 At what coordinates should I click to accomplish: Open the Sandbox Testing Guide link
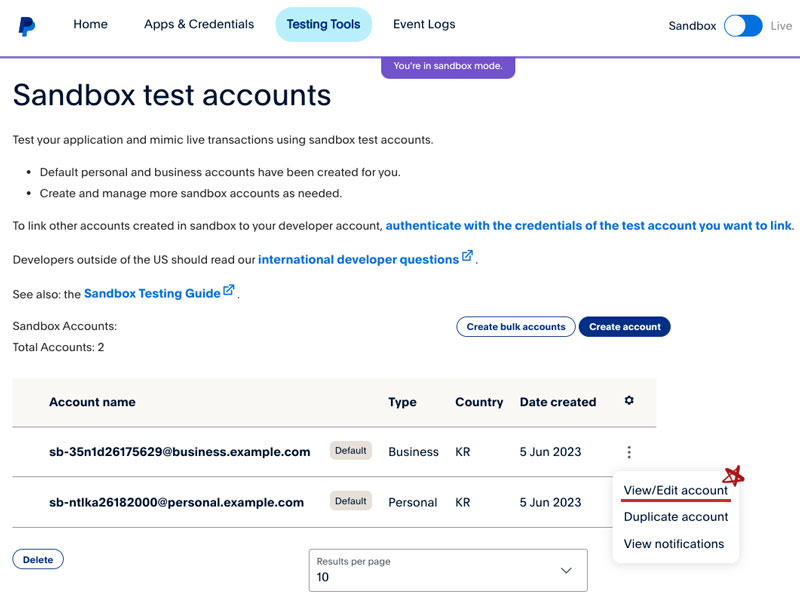(x=152, y=293)
